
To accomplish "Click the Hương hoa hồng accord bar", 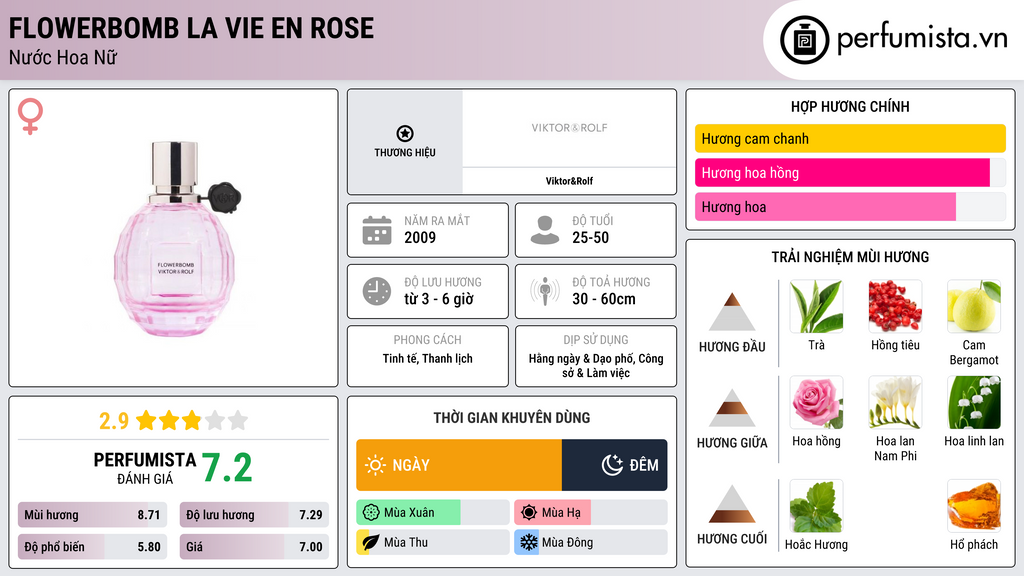I will pyautogui.click(x=840, y=173).
